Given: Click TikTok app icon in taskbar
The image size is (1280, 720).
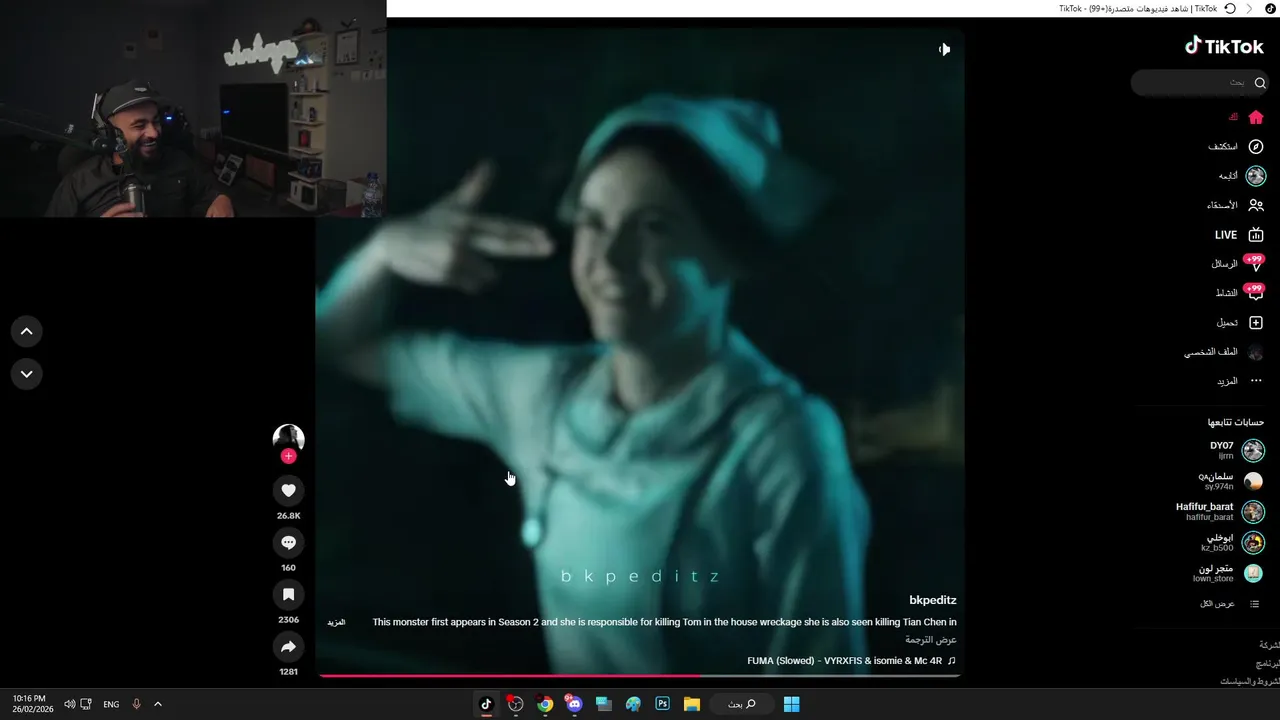Looking at the screenshot, I should tap(486, 704).
